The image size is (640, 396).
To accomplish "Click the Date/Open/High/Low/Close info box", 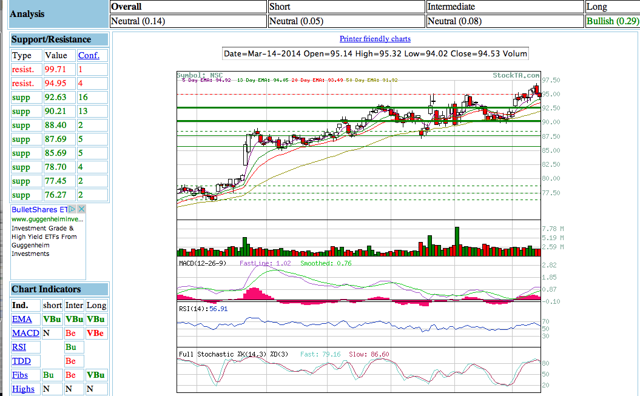I will pos(375,54).
